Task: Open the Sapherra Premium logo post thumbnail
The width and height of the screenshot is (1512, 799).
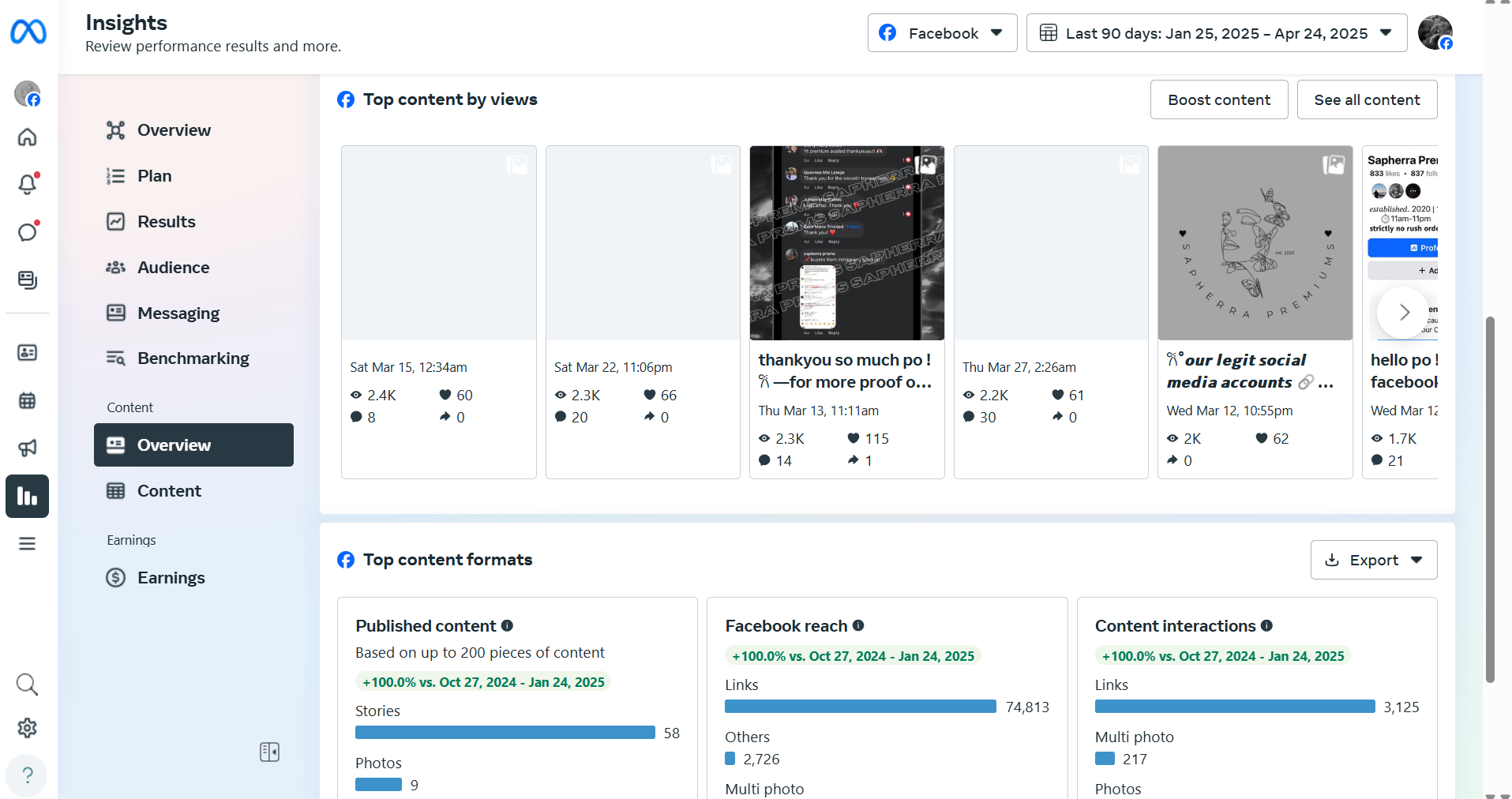Action: point(1255,243)
